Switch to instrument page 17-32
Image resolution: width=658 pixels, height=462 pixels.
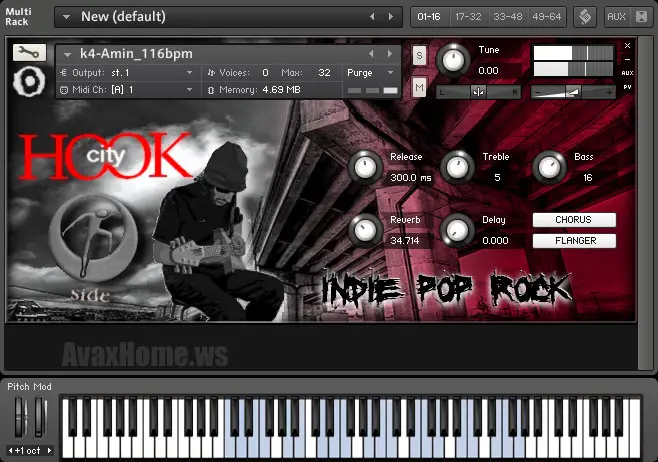pyautogui.click(x=468, y=17)
